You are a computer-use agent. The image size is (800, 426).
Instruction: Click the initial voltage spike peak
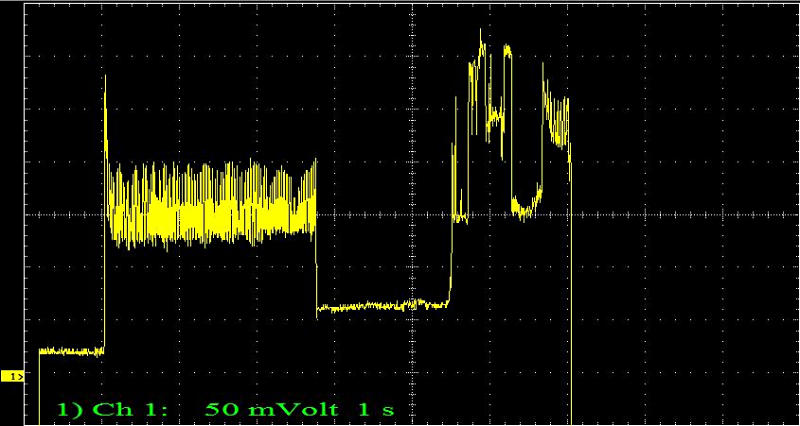coord(105,78)
